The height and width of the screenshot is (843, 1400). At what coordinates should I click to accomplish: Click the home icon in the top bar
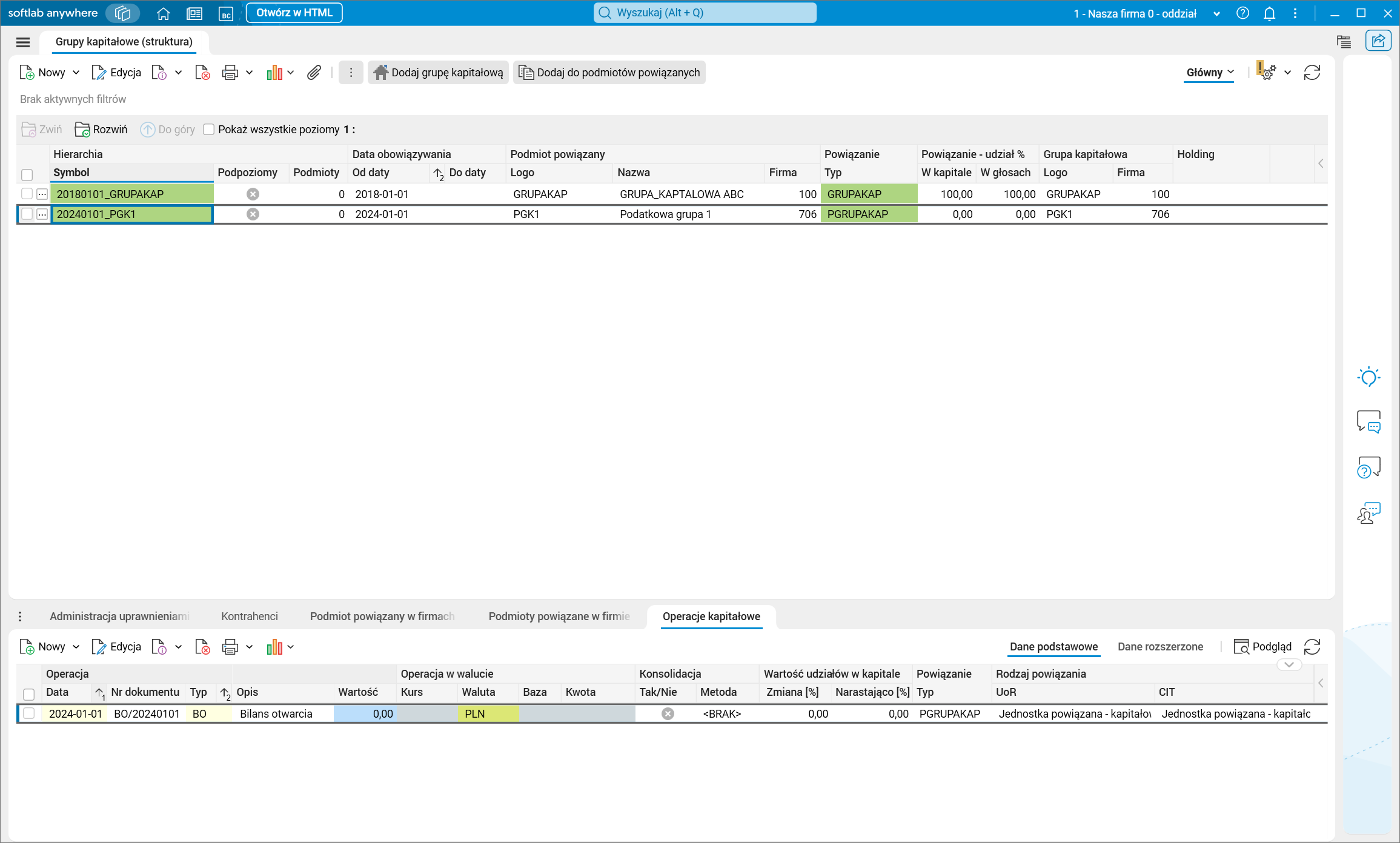pos(163,13)
